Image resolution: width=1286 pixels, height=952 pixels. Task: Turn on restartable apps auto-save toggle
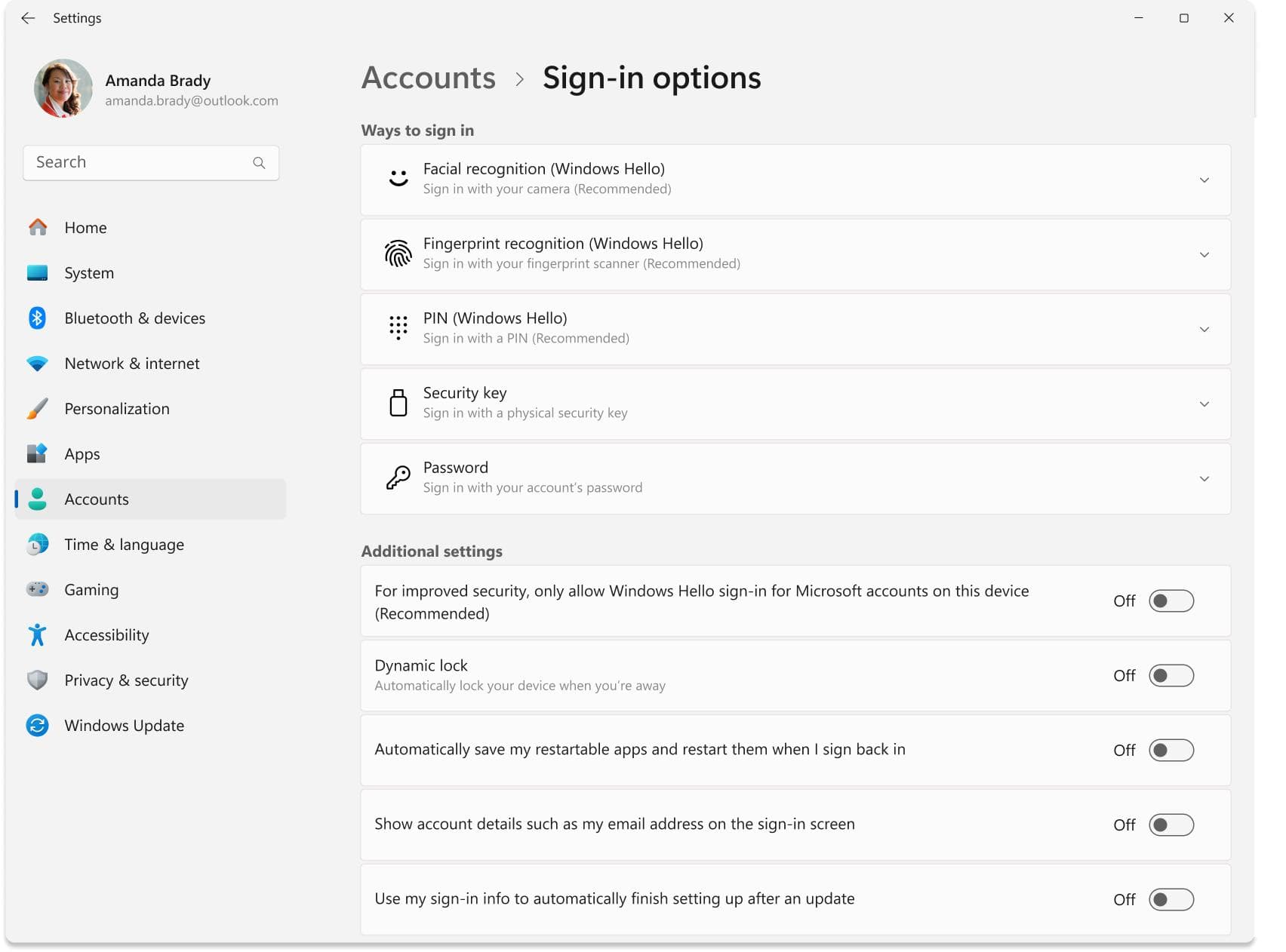pyautogui.click(x=1171, y=751)
